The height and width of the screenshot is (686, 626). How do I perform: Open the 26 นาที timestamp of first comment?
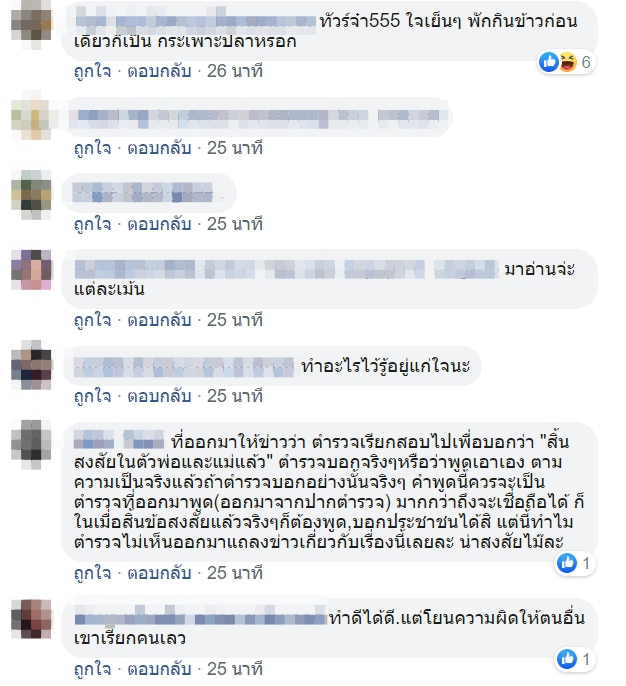[x=234, y=71]
